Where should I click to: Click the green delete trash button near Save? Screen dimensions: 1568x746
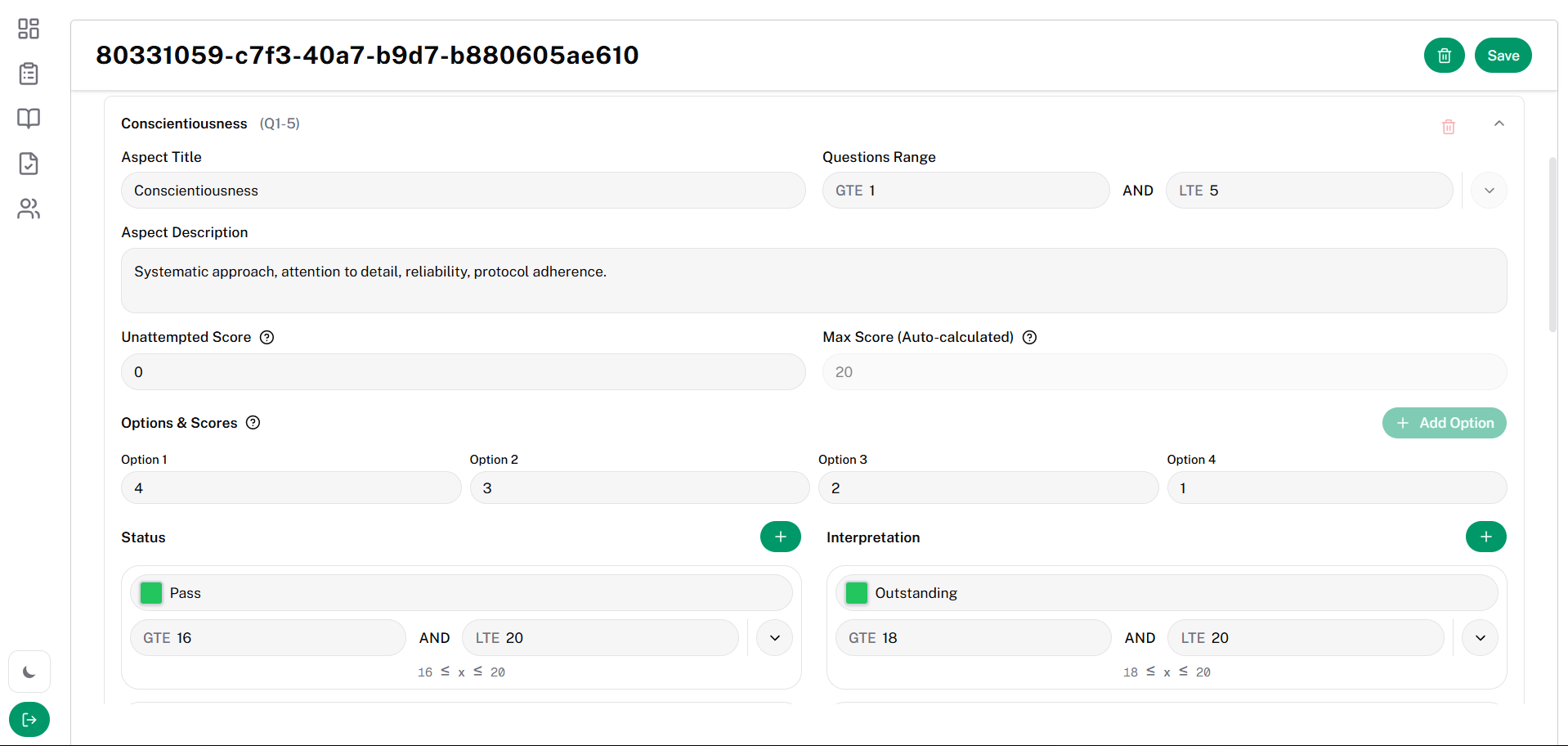tap(1444, 56)
